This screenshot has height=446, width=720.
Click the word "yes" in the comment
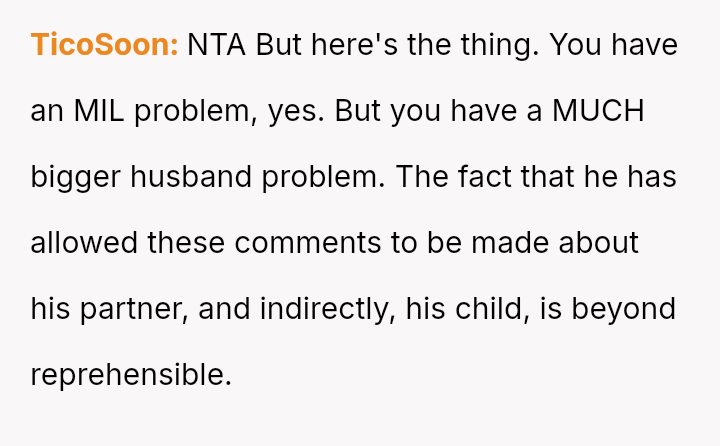294,111
